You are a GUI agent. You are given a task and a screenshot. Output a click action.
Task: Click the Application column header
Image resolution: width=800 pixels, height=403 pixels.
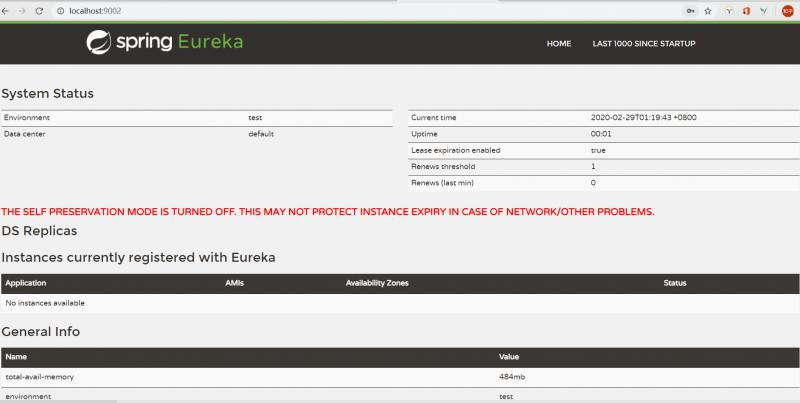[26, 283]
